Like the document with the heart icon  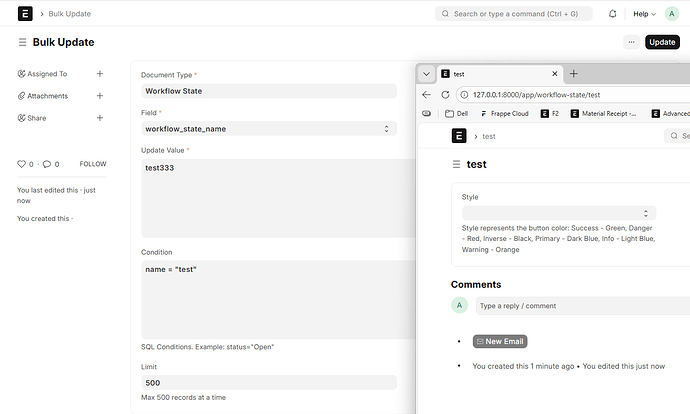point(22,164)
